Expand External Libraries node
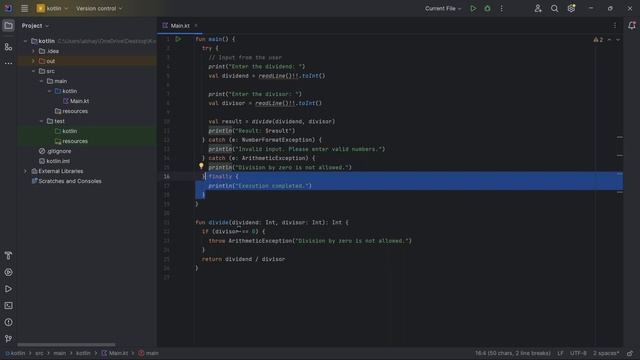The height and width of the screenshot is (360, 640). [x=25, y=171]
